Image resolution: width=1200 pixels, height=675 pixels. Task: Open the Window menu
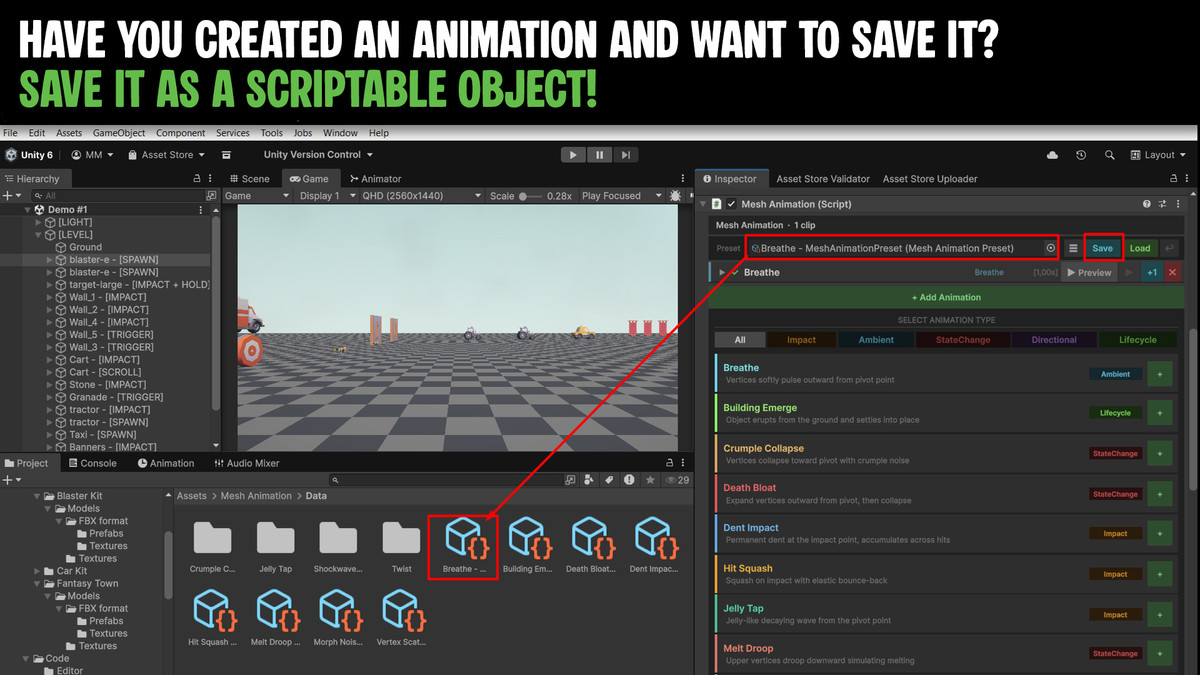pos(340,133)
